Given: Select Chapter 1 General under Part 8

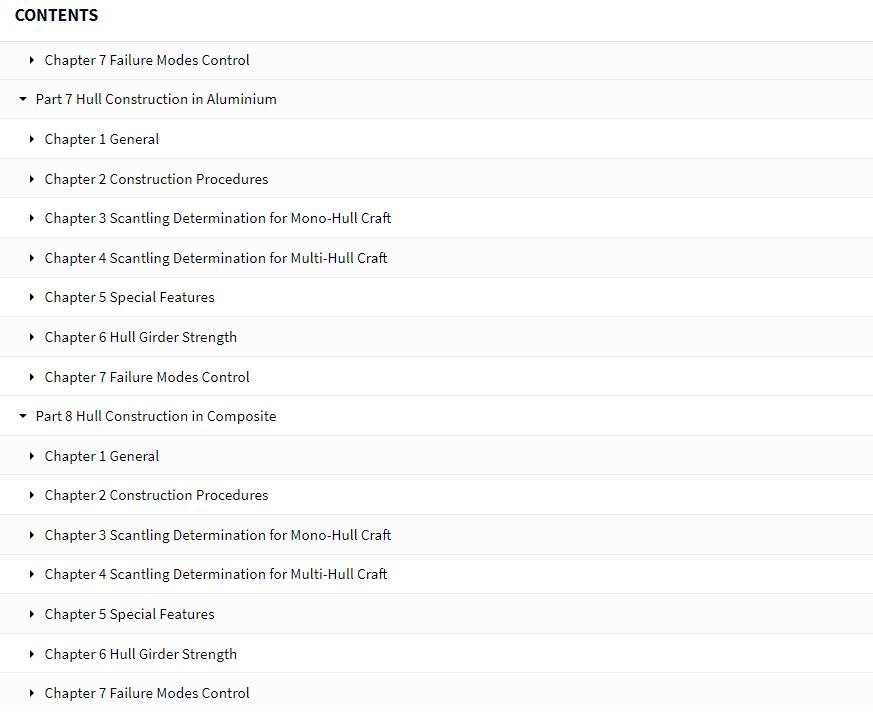Looking at the screenshot, I should pyautogui.click(x=102, y=456).
